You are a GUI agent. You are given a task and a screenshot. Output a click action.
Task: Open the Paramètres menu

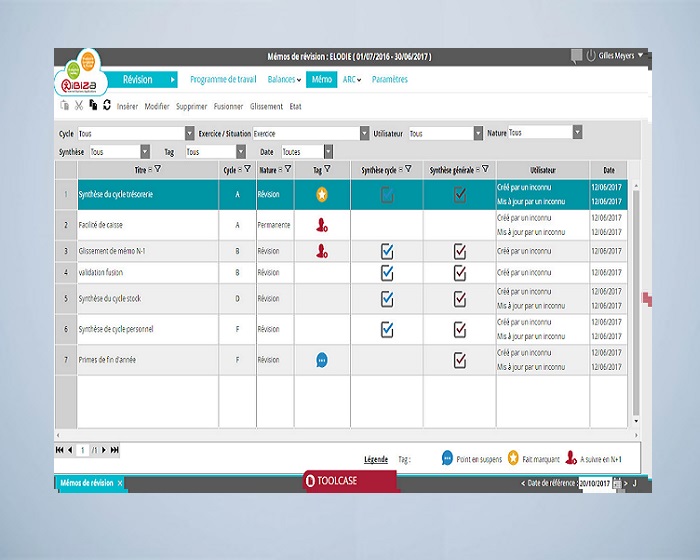[389, 79]
